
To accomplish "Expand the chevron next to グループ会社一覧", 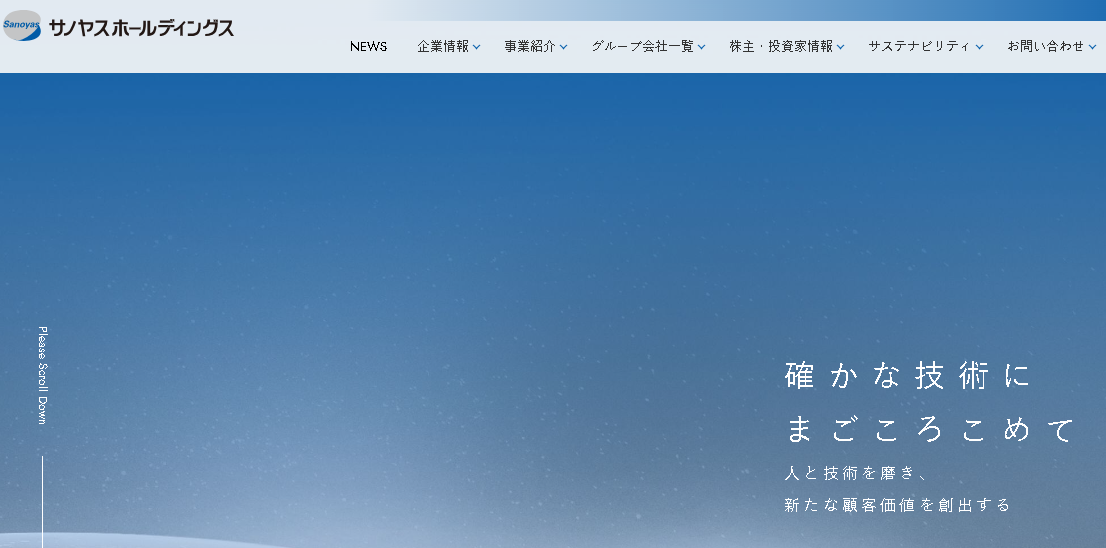I will (x=701, y=47).
